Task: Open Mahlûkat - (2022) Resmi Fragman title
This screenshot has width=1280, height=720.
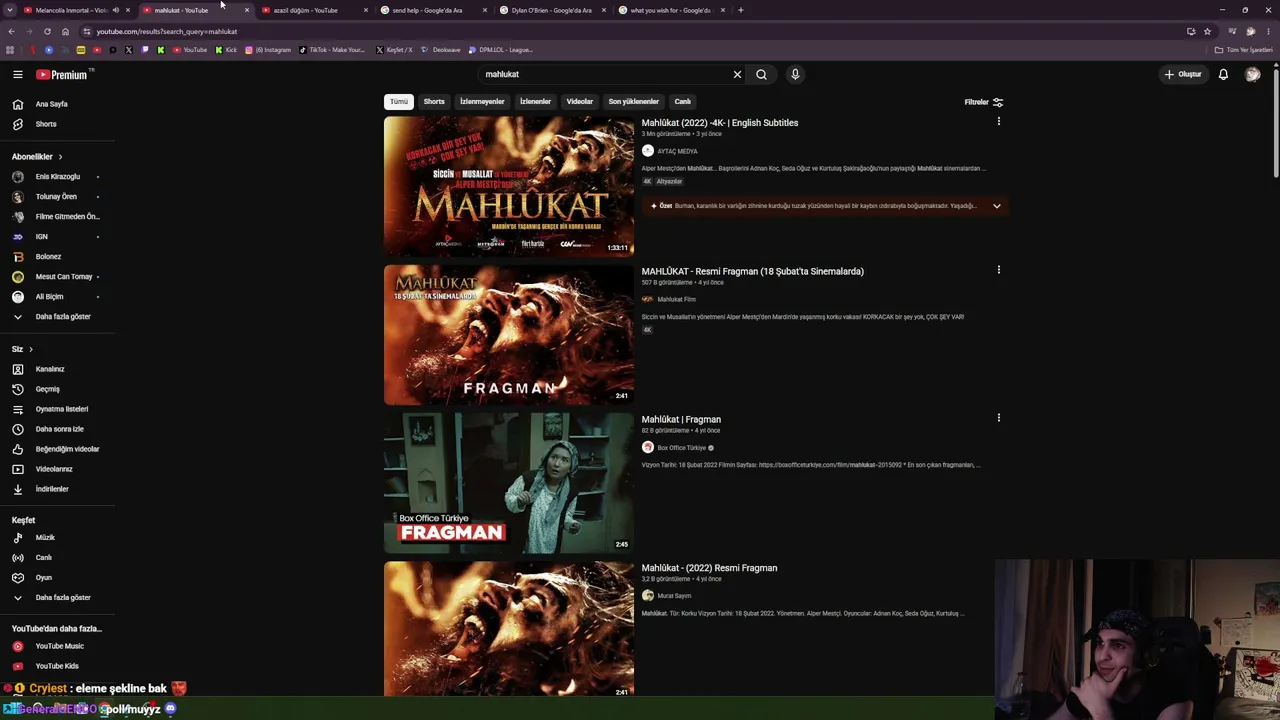Action: [x=709, y=568]
